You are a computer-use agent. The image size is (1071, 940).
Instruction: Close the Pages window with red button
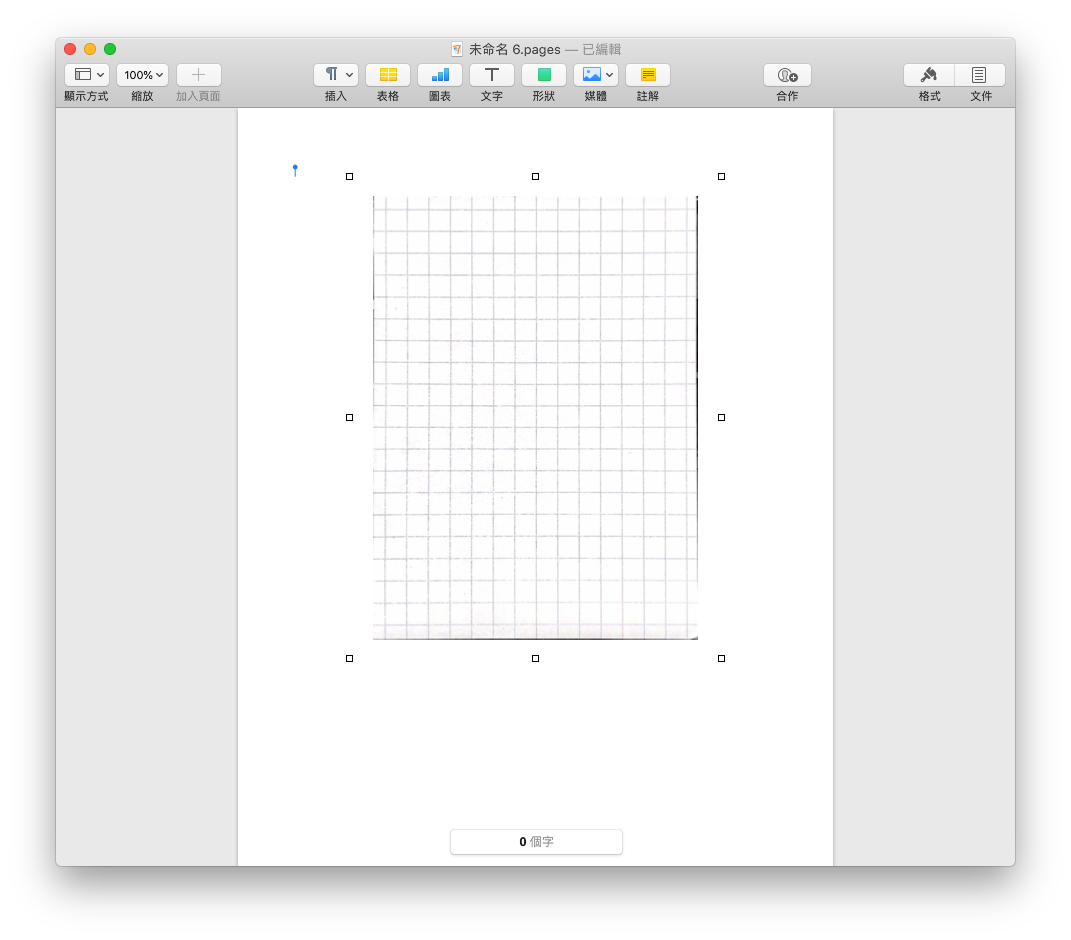tap(70, 49)
